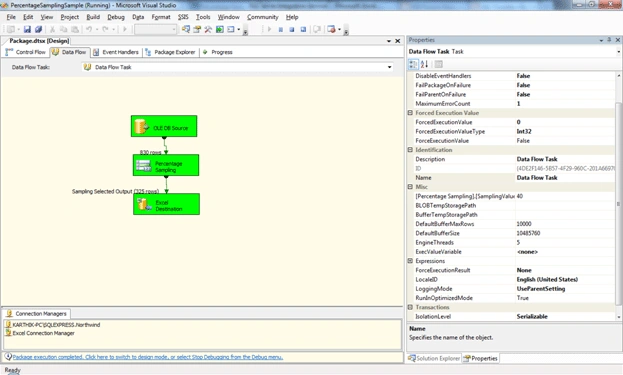Collapse the Transactions category
Image resolution: width=623 pixels, height=375 pixels.
tap(410, 307)
